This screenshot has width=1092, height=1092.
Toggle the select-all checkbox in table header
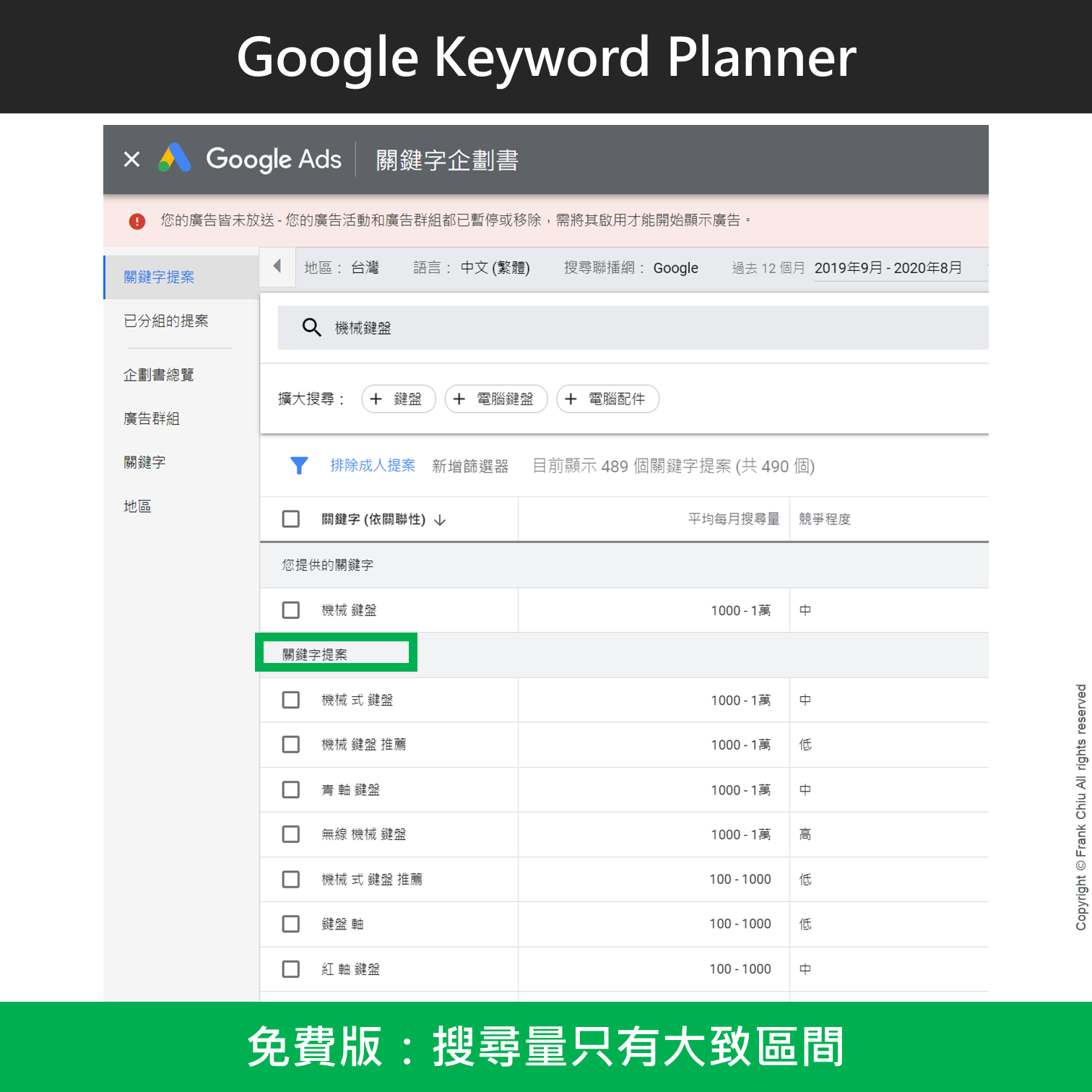point(291,519)
